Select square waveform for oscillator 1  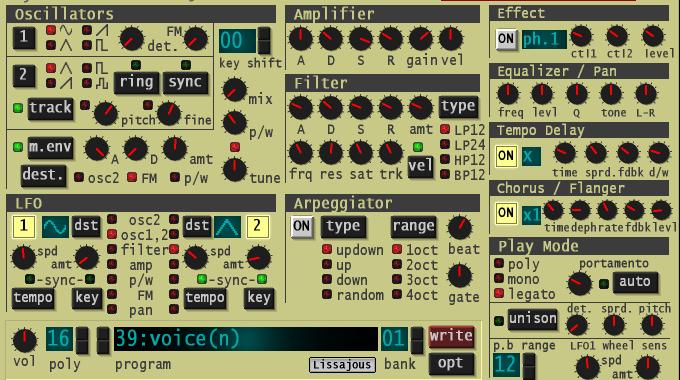point(87,45)
